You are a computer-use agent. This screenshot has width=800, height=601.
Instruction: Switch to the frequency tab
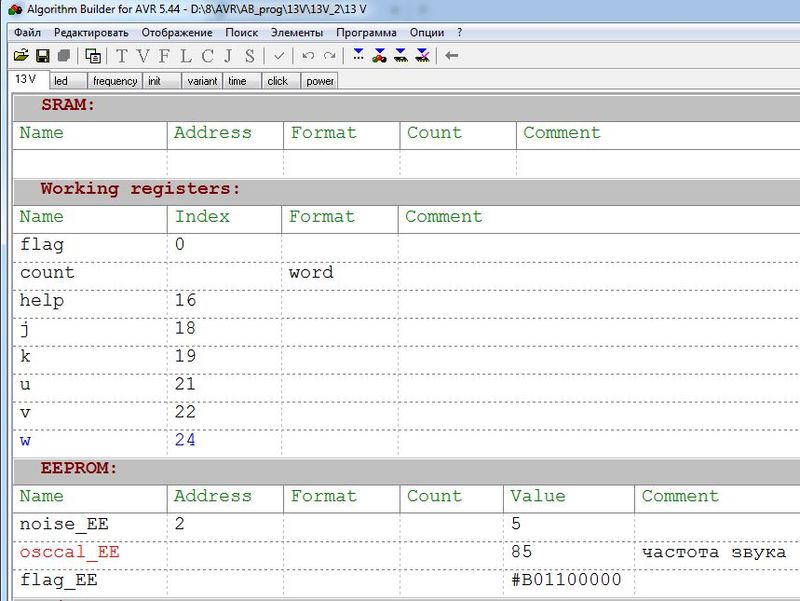114,81
